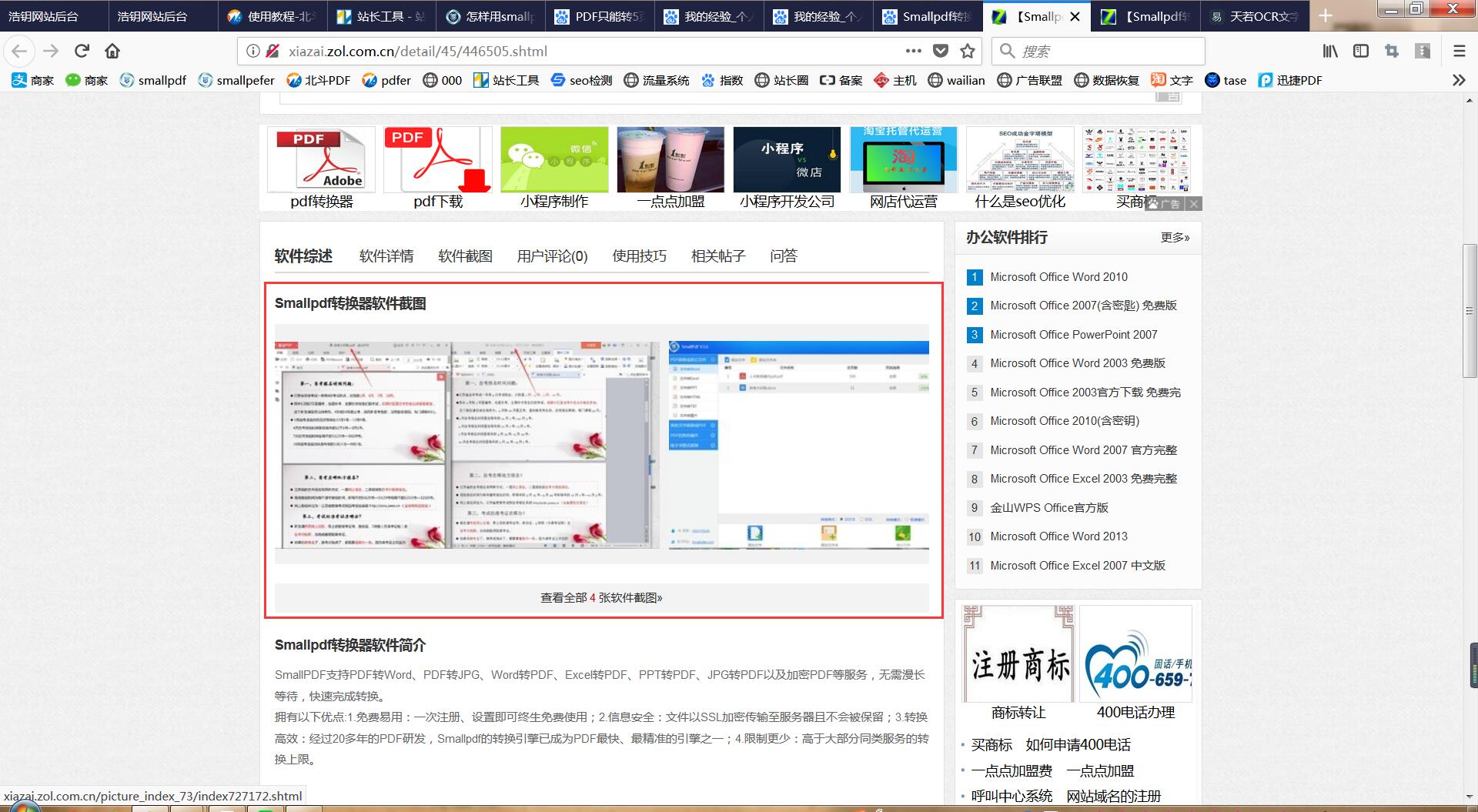Select 软件综述 page tab
The width and height of the screenshot is (1478, 812).
pos(303,256)
